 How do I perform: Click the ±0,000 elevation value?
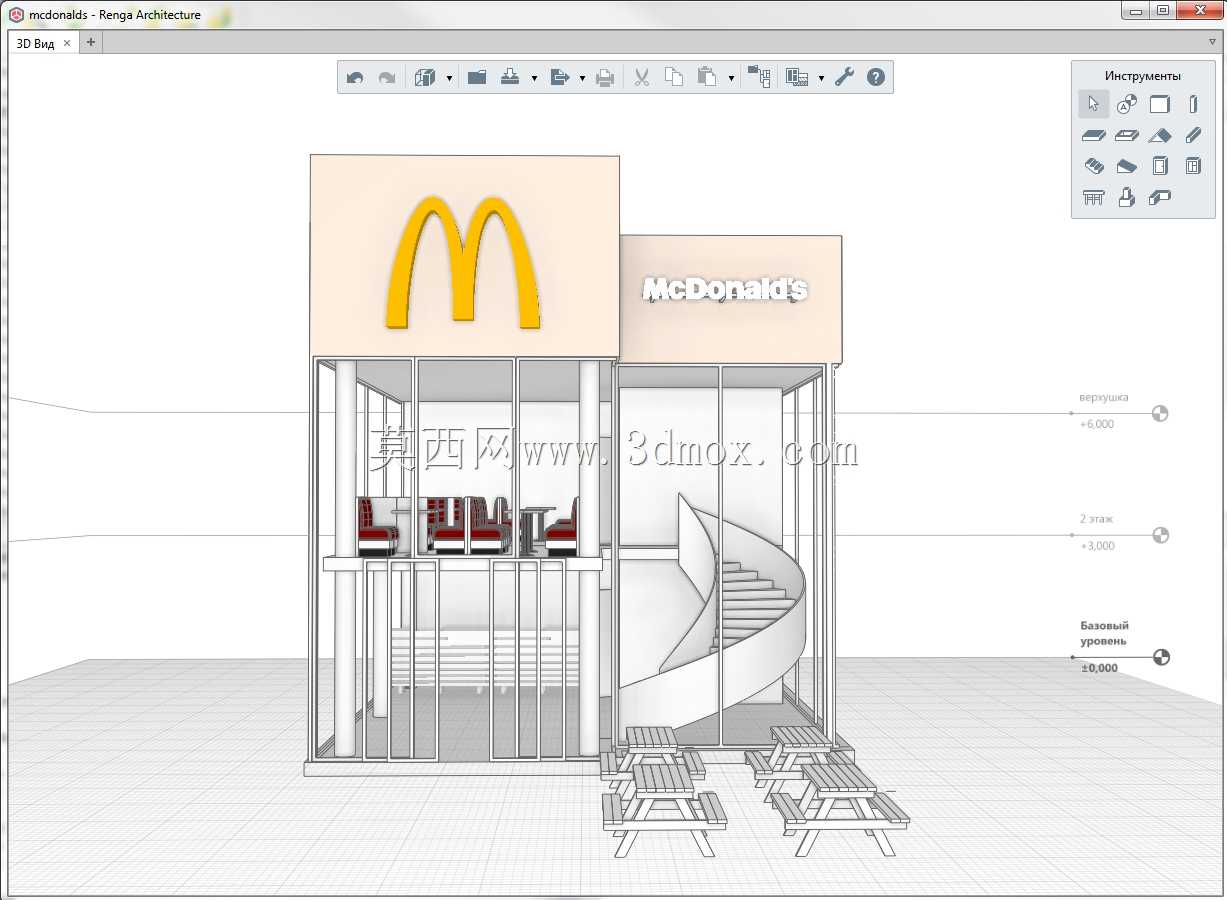(x=1099, y=668)
